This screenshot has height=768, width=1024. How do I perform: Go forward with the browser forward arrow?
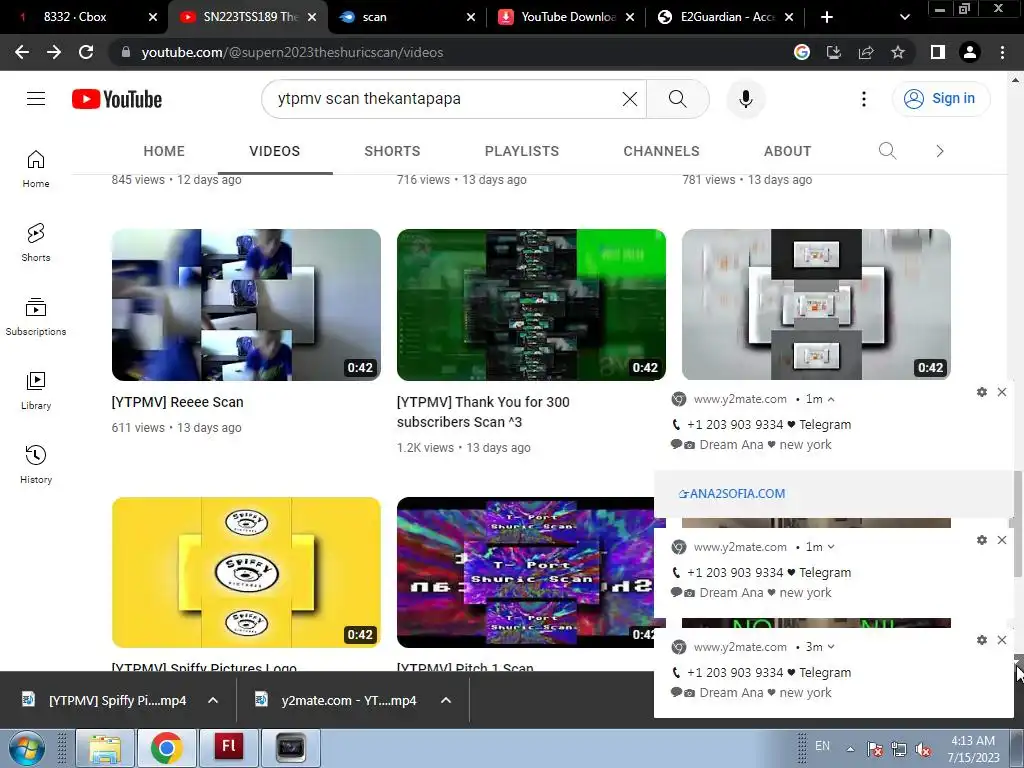[x=54, y=52]
